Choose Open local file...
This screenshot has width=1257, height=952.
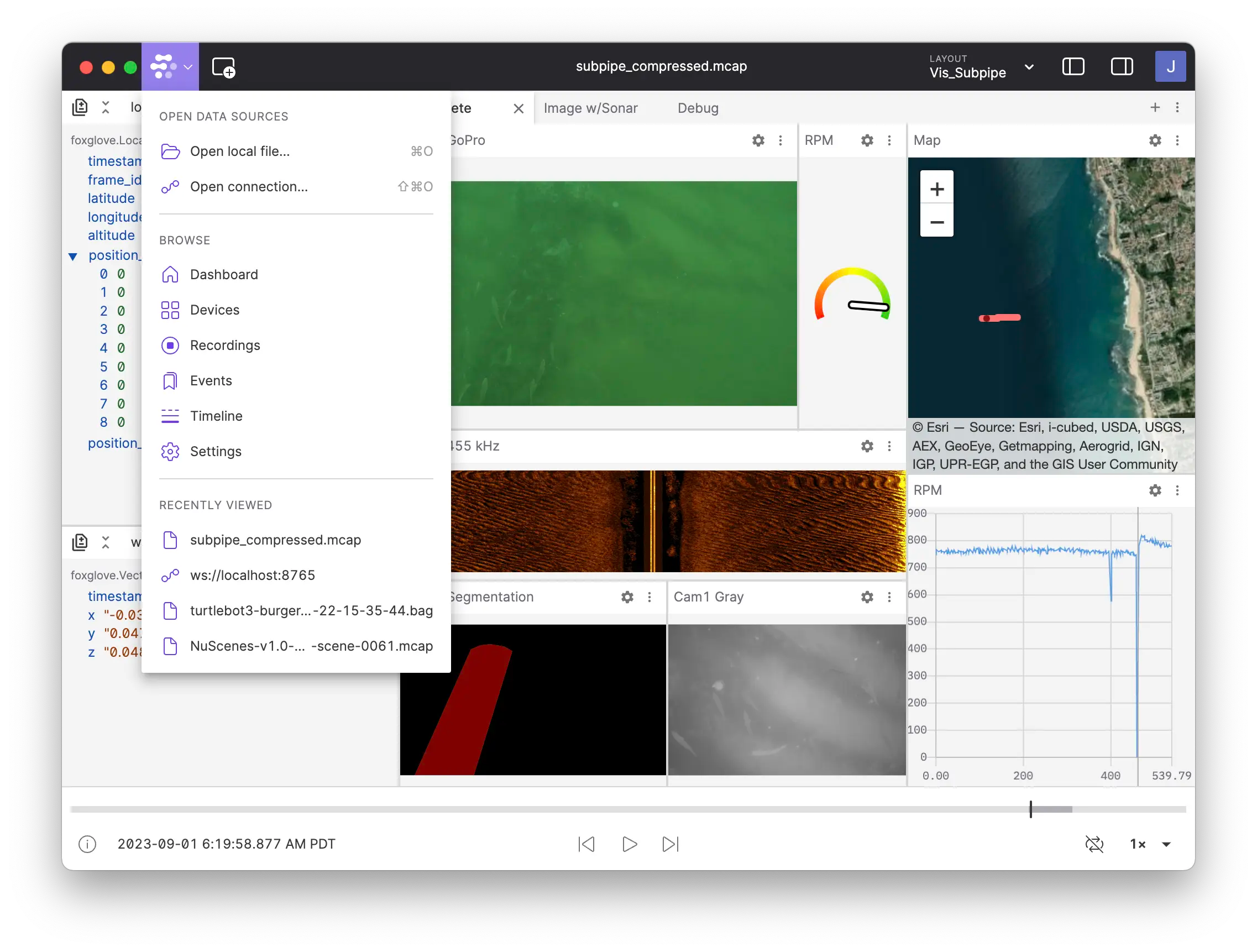click(296, 151)
